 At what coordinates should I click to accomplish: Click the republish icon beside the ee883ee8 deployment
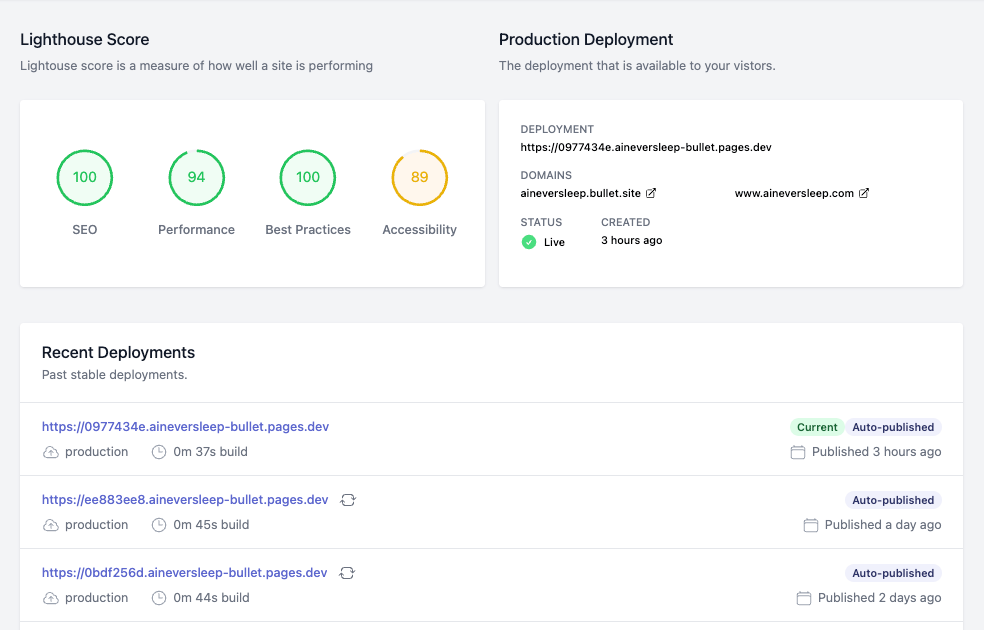(x=348, y=500)
